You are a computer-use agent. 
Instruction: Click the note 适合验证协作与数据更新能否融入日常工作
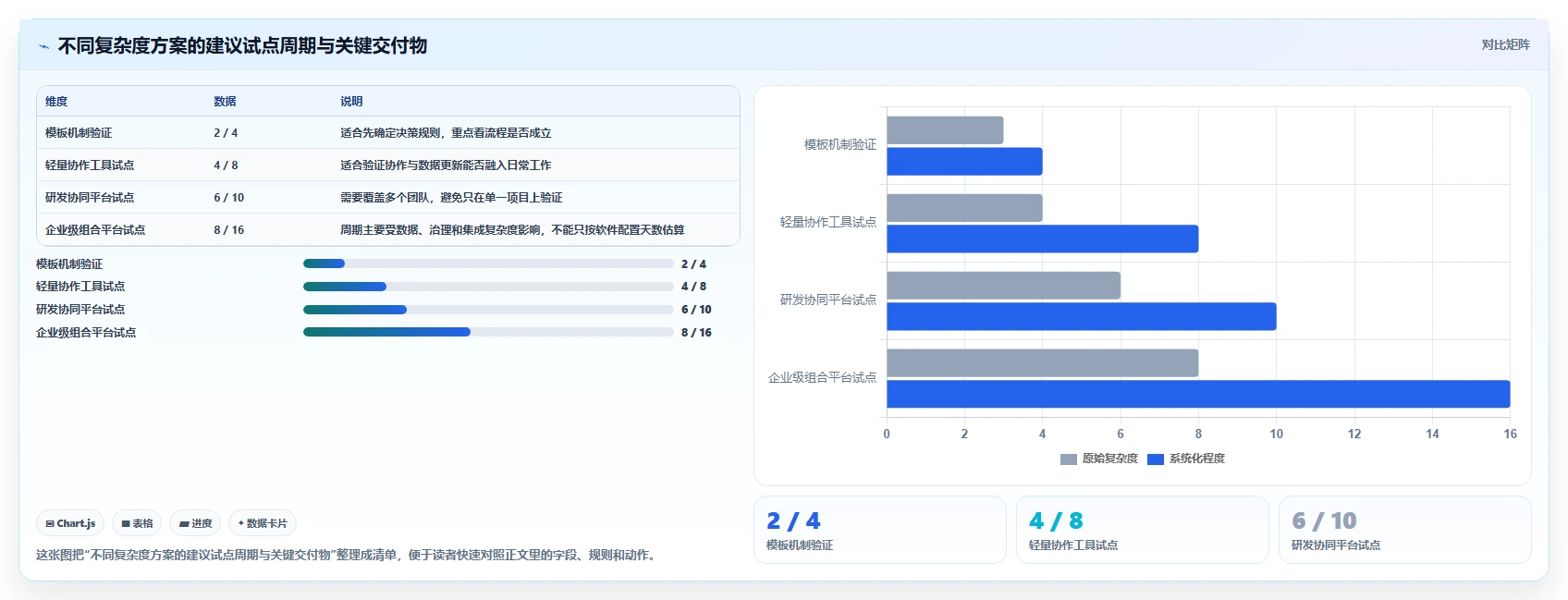click(446, 165)
